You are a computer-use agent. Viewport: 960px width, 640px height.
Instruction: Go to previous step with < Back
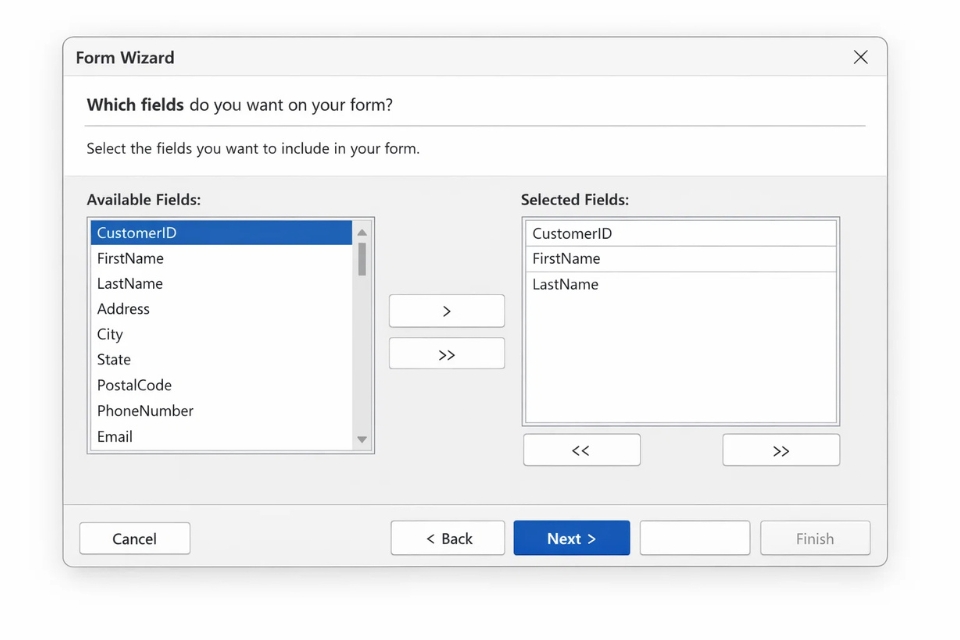tap(448, 538)
